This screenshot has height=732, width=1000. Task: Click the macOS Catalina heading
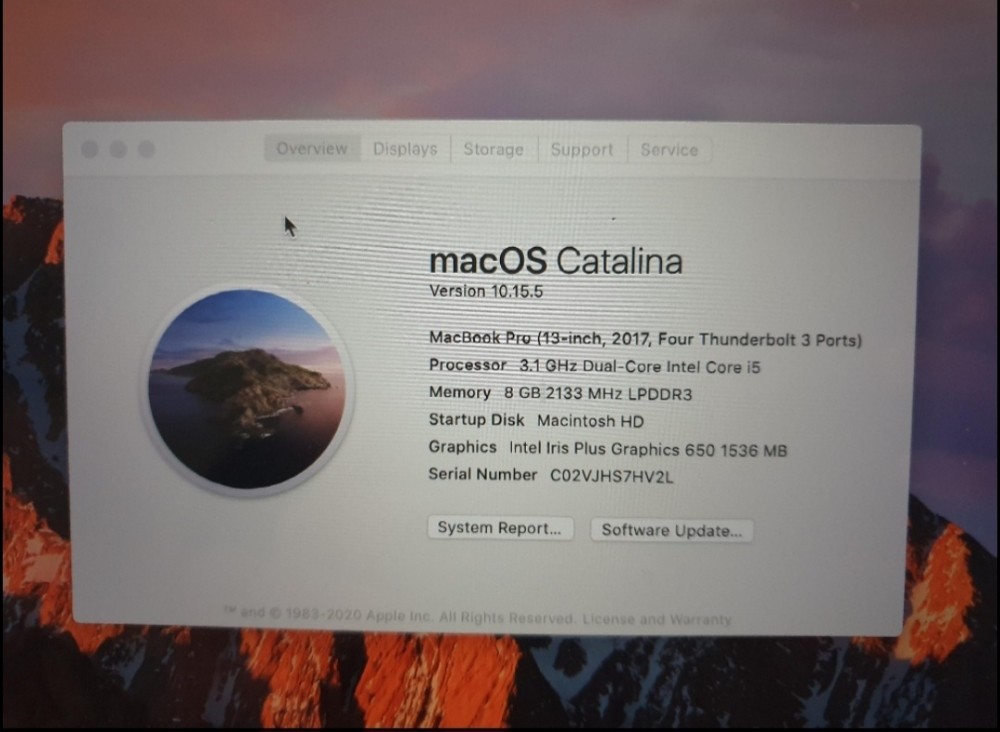click(x=555, y=261)
